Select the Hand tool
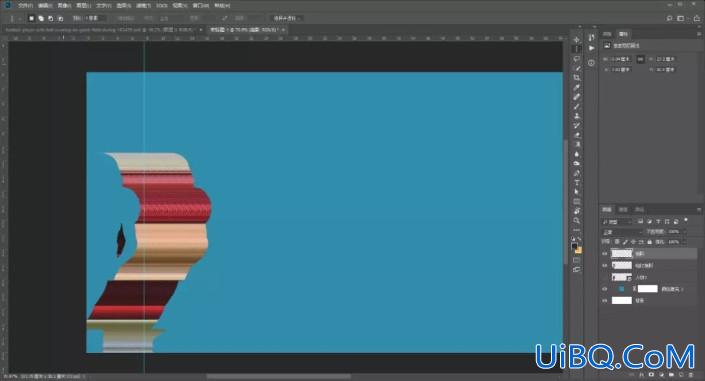Viewport: 705px width, 381px height. click(x=577, y=211)
